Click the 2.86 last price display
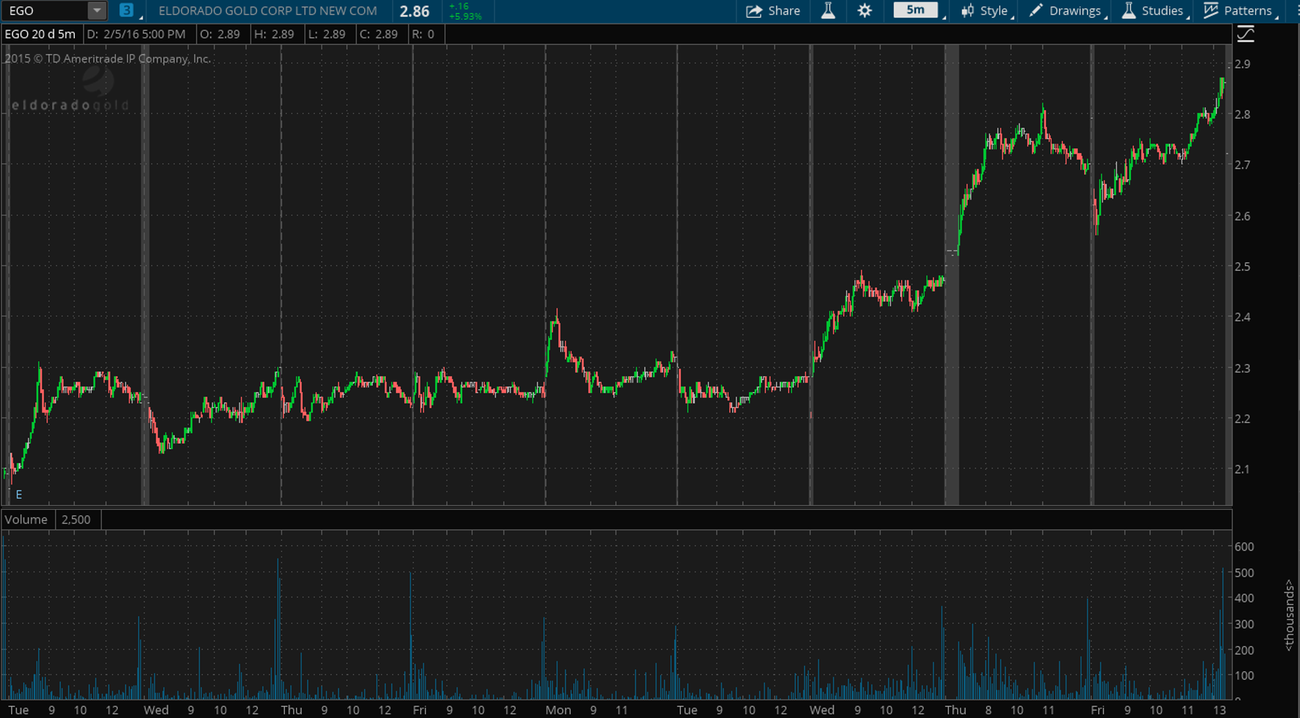Screen dimensions: 1300x718 [414, 11]
